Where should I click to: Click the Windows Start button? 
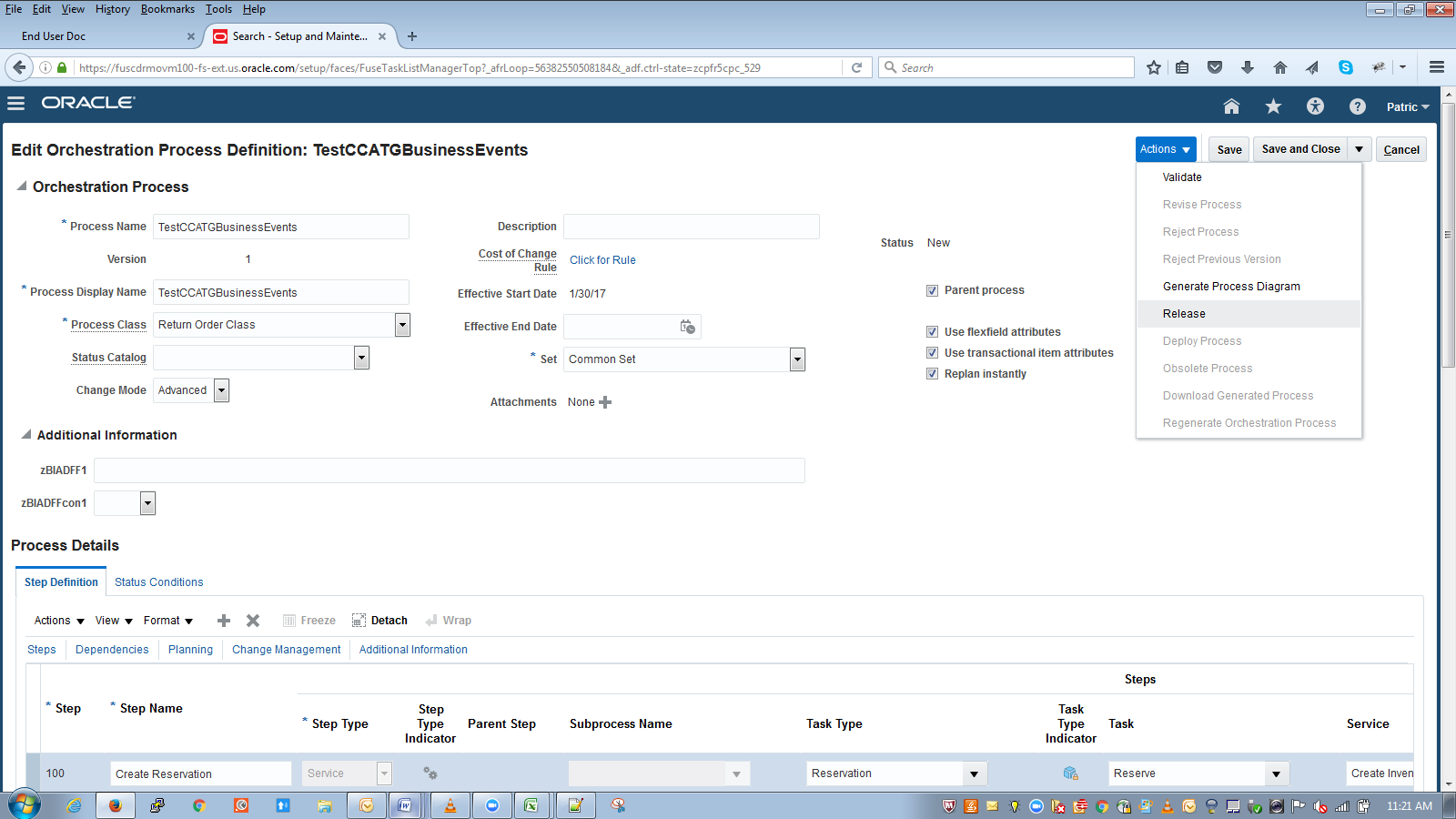25,805
